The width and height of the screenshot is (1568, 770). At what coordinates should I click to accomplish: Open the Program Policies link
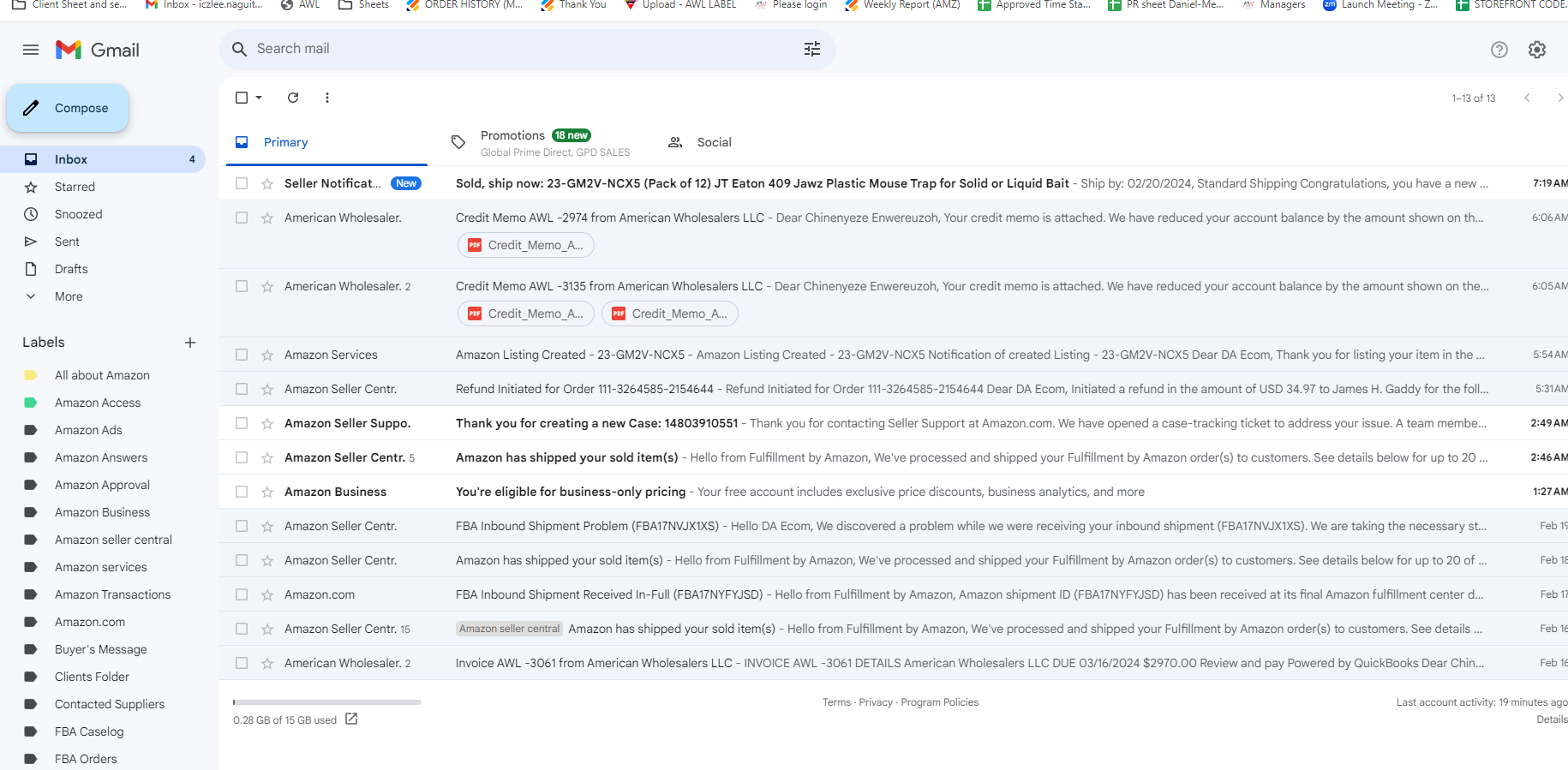click(x=939, y=702)
